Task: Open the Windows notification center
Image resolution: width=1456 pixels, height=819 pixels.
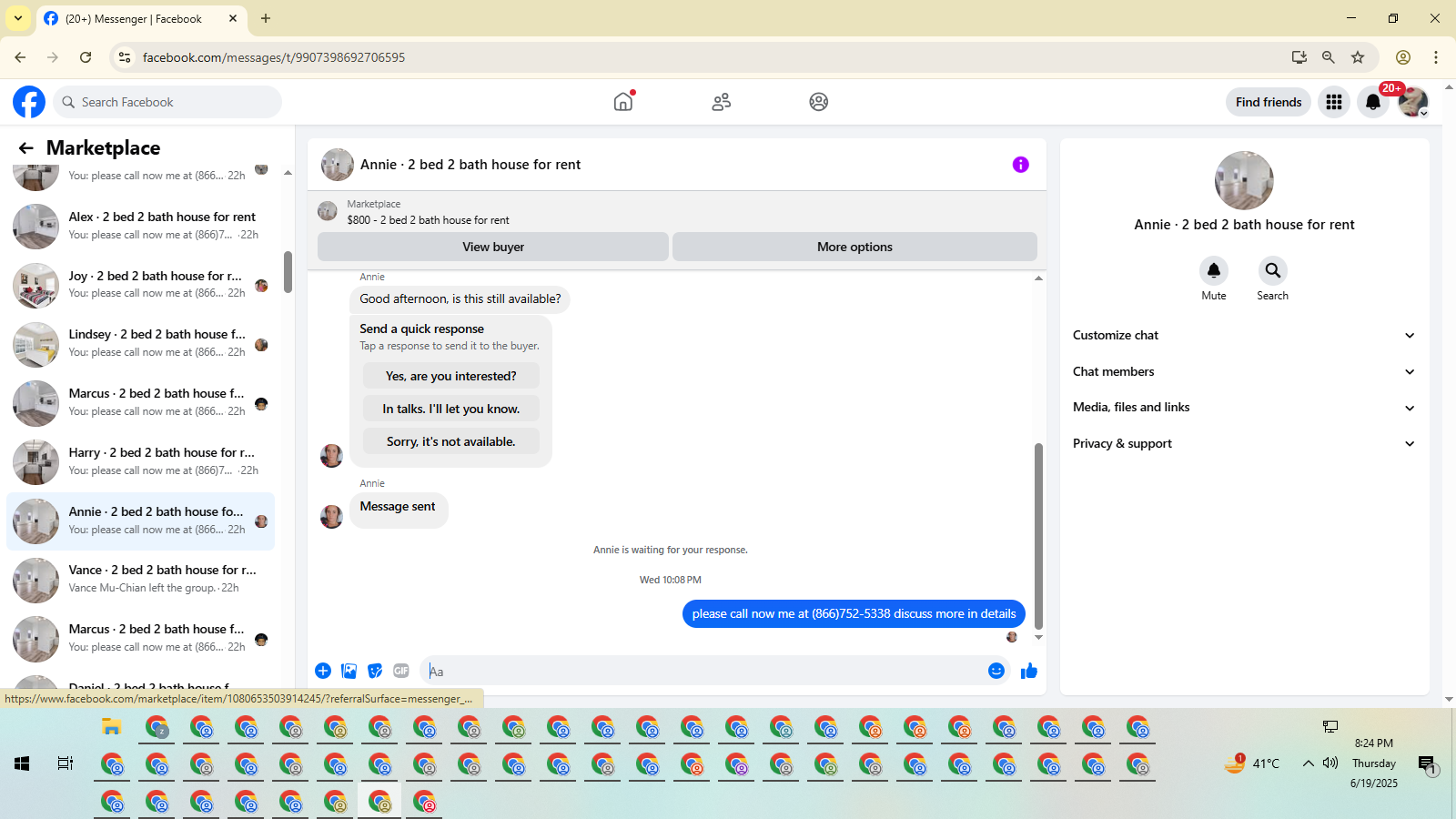Action: pos(1427,764)
